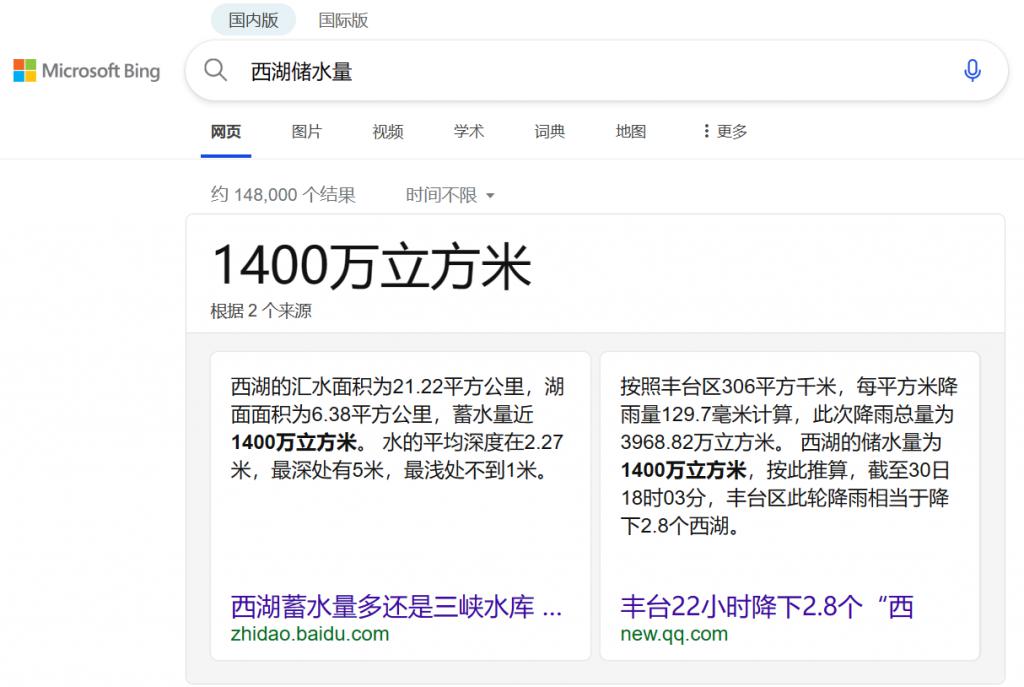The width and height of the screenshot is (1024, 687).
Task: Open the 图片 results tab
Action: 307,131
